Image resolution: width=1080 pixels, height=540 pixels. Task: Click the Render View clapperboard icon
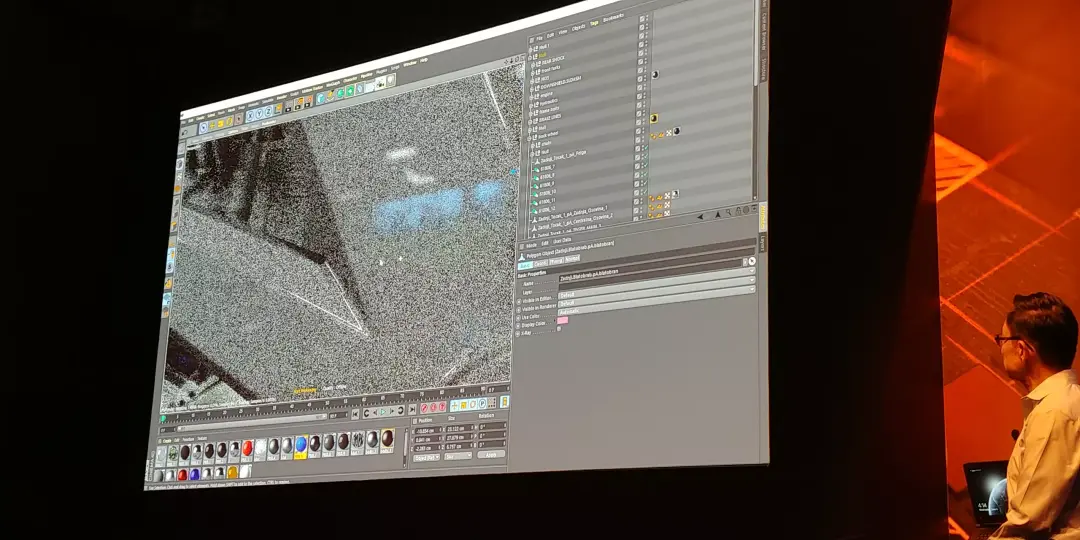click(x=289, y=107)
